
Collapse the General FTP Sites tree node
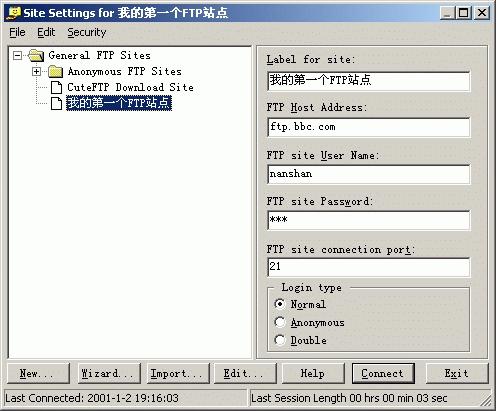[17, 55]
